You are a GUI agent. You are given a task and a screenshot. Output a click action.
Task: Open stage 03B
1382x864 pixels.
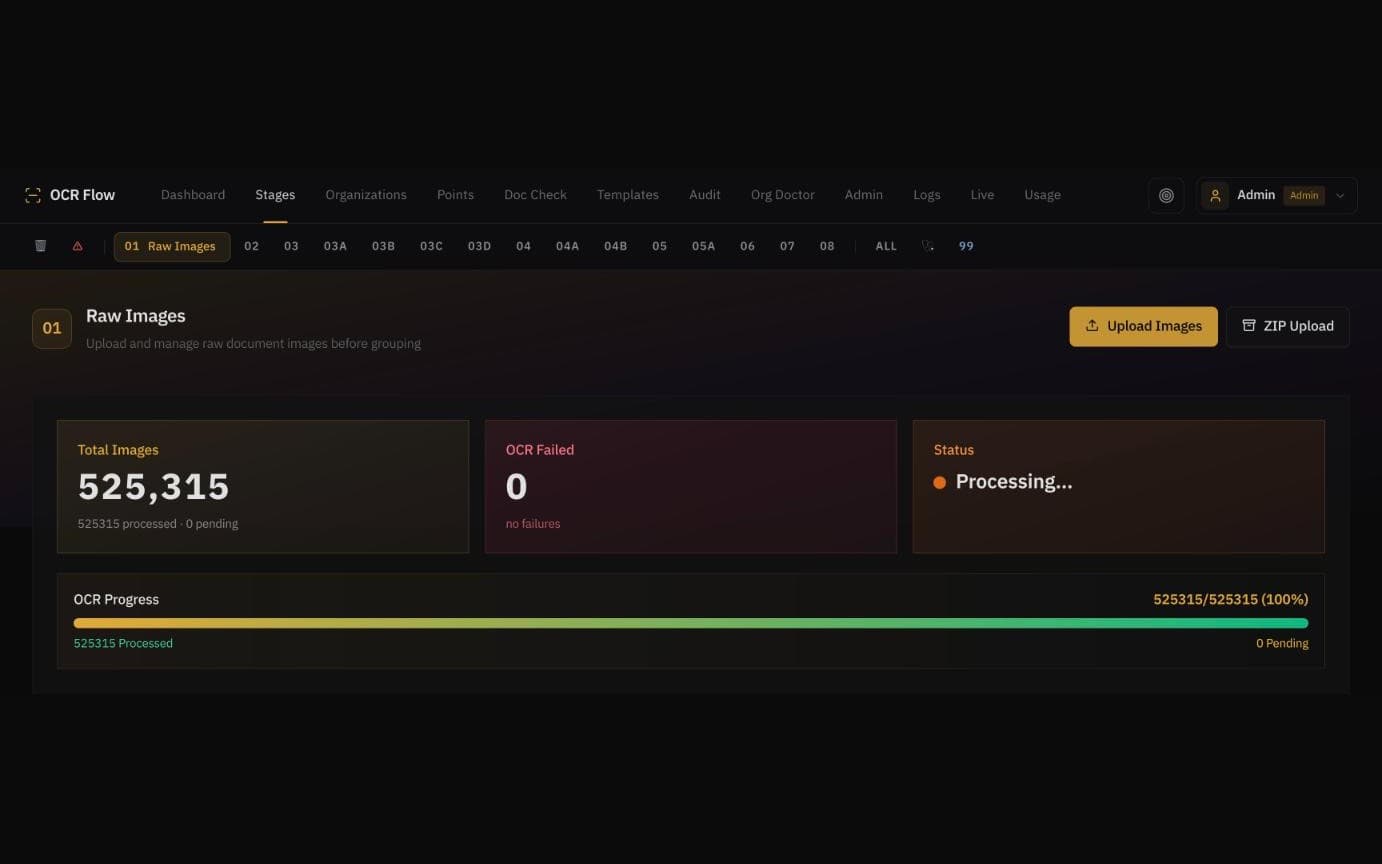[x=383, y=246]
